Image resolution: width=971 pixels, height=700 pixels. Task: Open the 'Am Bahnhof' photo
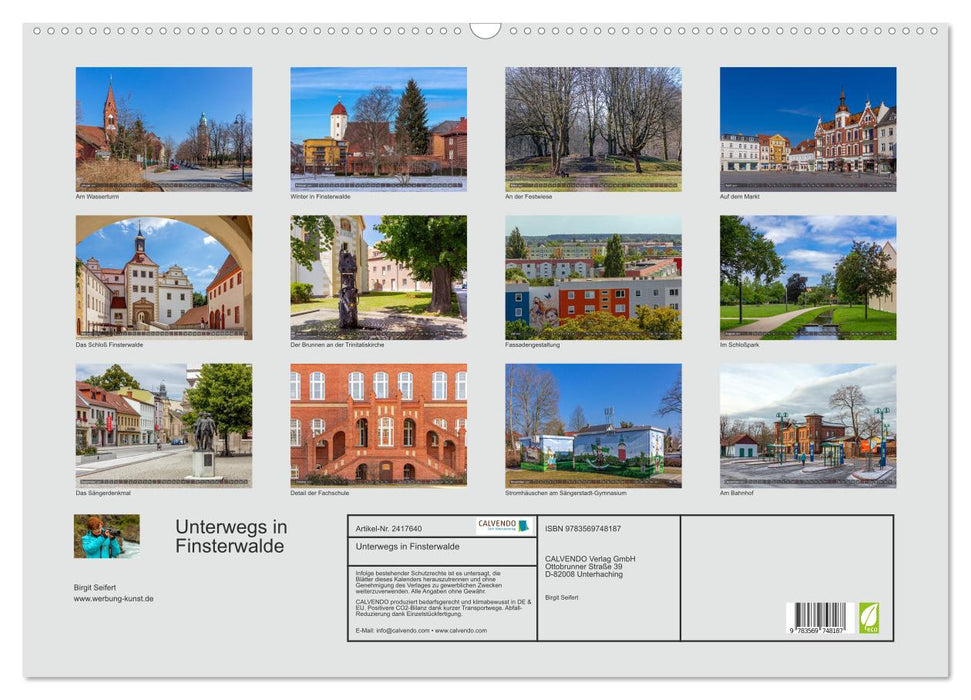click(808, 426)
